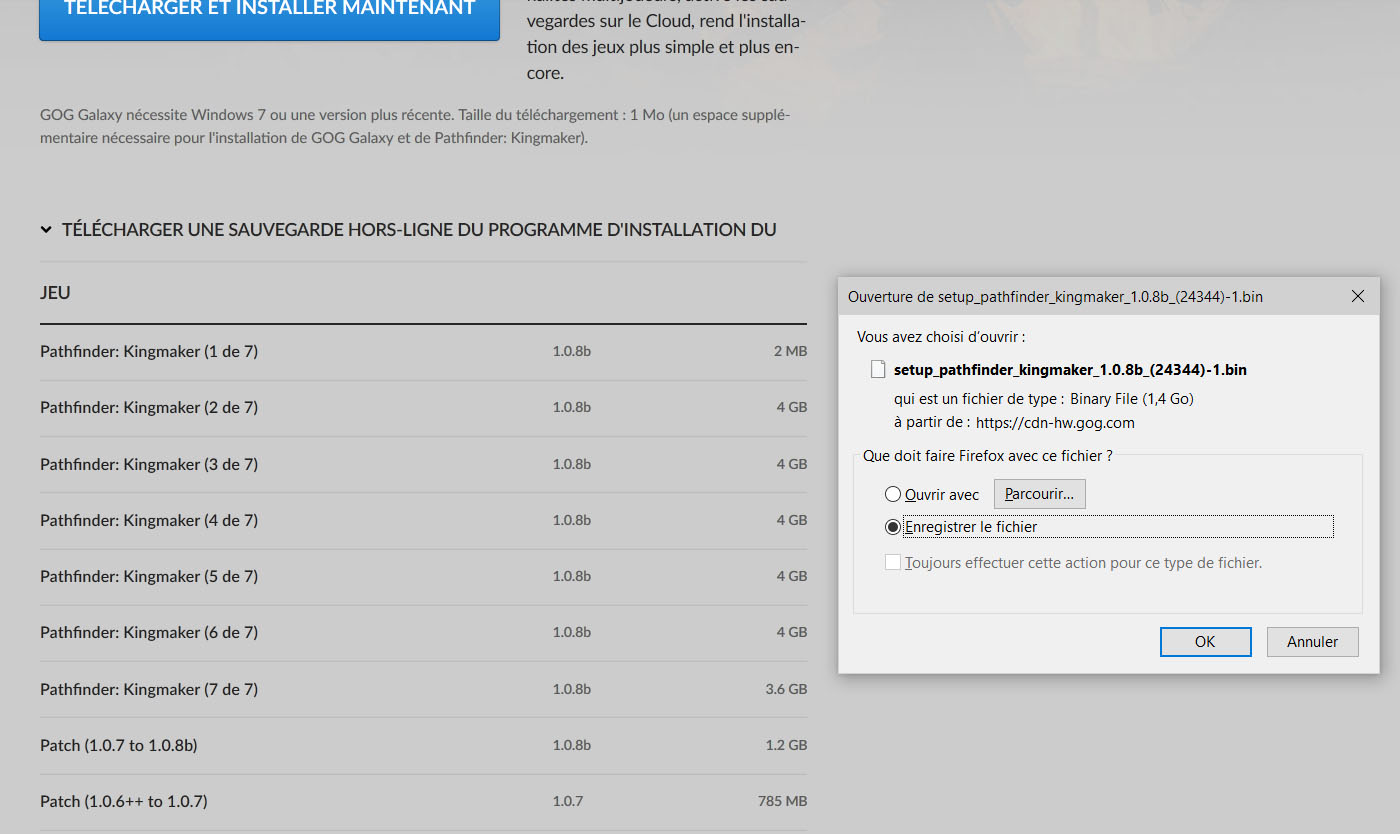Click the filename setup_pathfinder_kingmaker_1.0.8b_(24344)-1.bin

tap(1070, 370)
